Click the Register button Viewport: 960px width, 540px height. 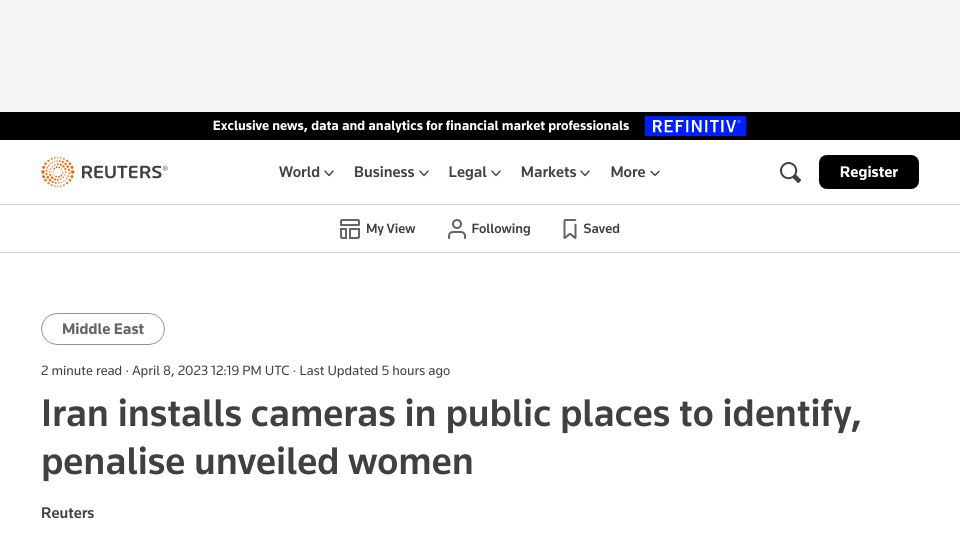pos(868,172)
